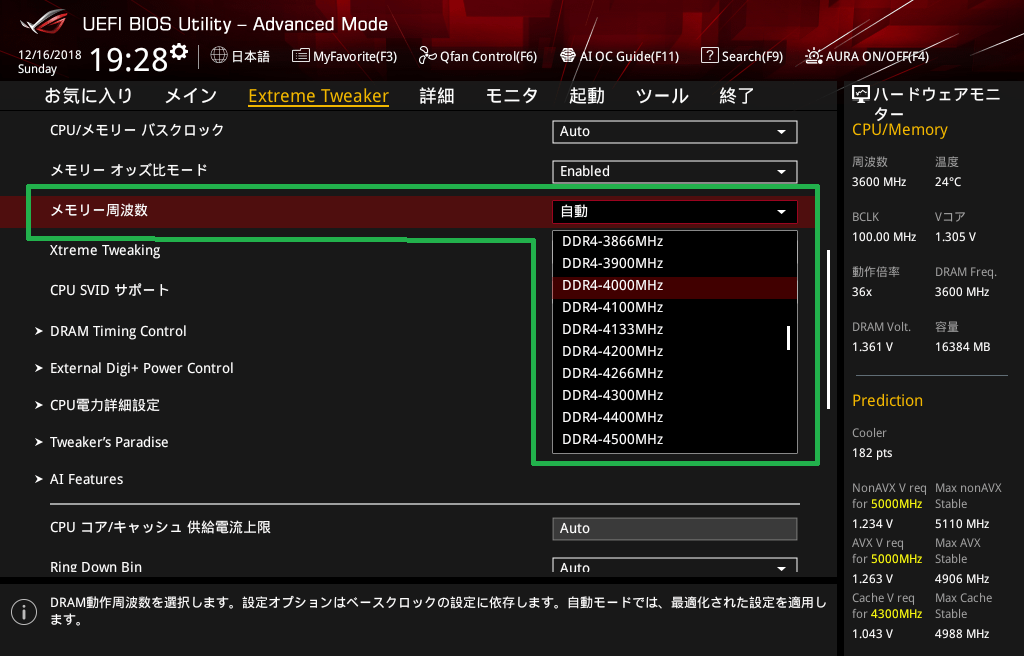Click the MyFavorite list icon

point(300,56)
